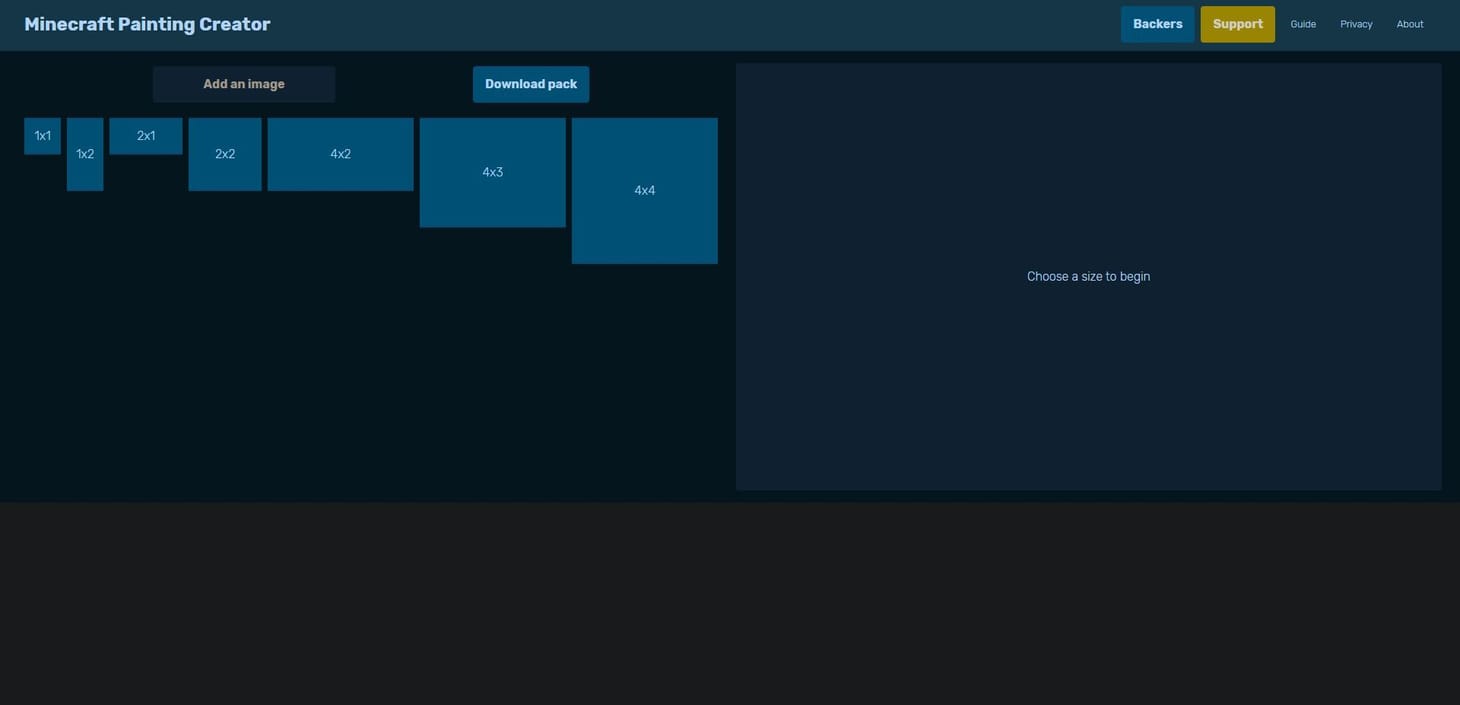Open the Backers page
Screen dimensions: 1460x705
pyautogui.click(x=1157, y=24)
